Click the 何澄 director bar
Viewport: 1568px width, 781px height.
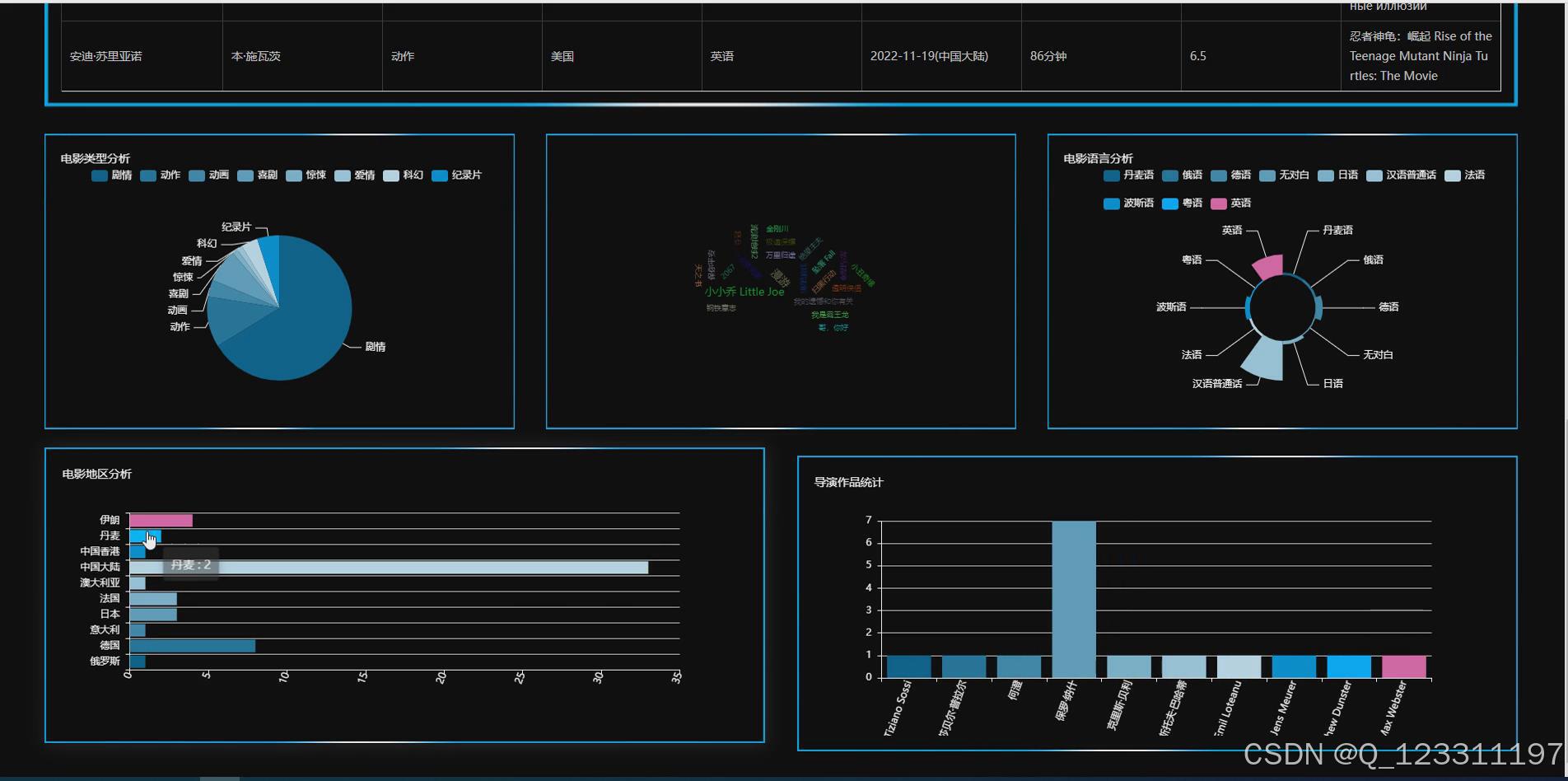pyautogui.click(x=1019, y=666)
